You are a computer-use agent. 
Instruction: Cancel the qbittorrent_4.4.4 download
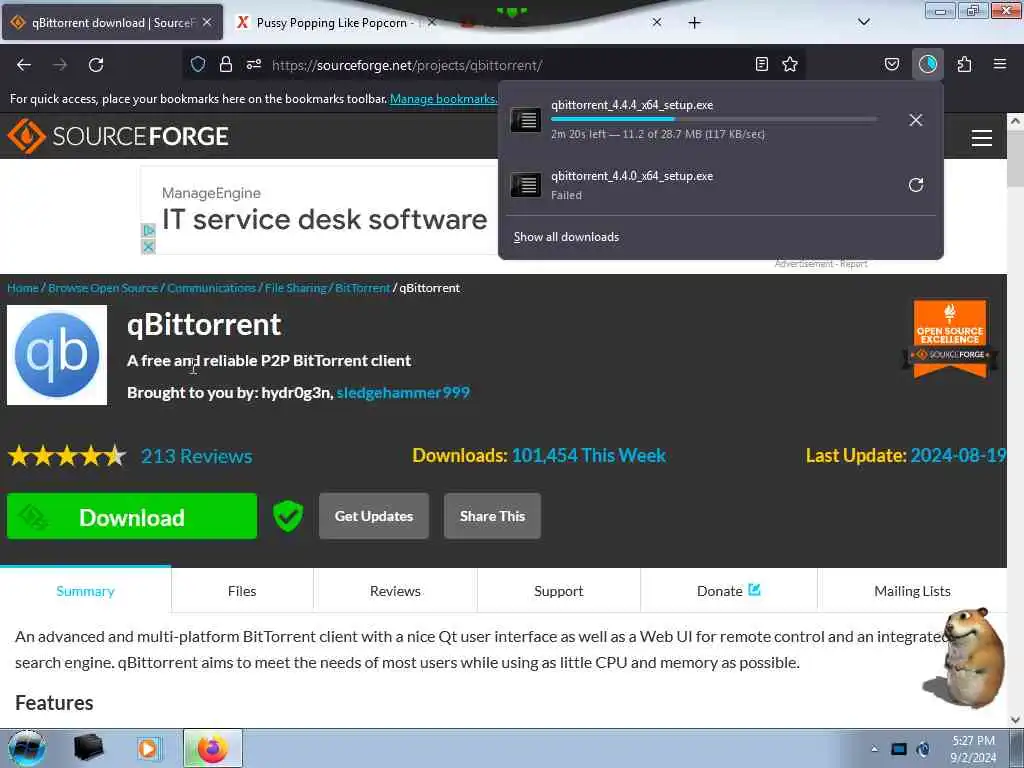tap(916, 120)
